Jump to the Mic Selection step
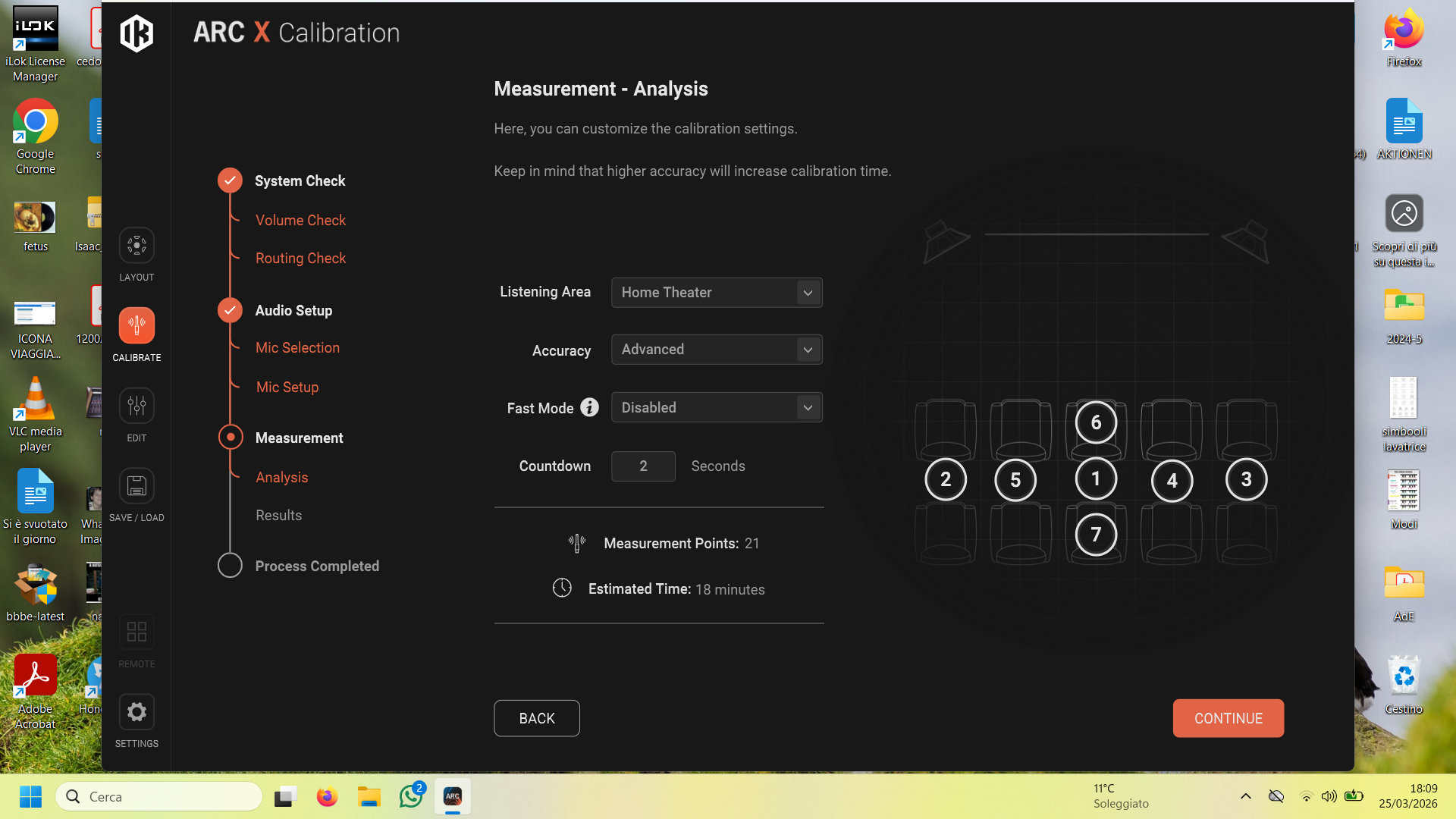1456x819 pixels. pyautogui.click(x=297, y=347)
